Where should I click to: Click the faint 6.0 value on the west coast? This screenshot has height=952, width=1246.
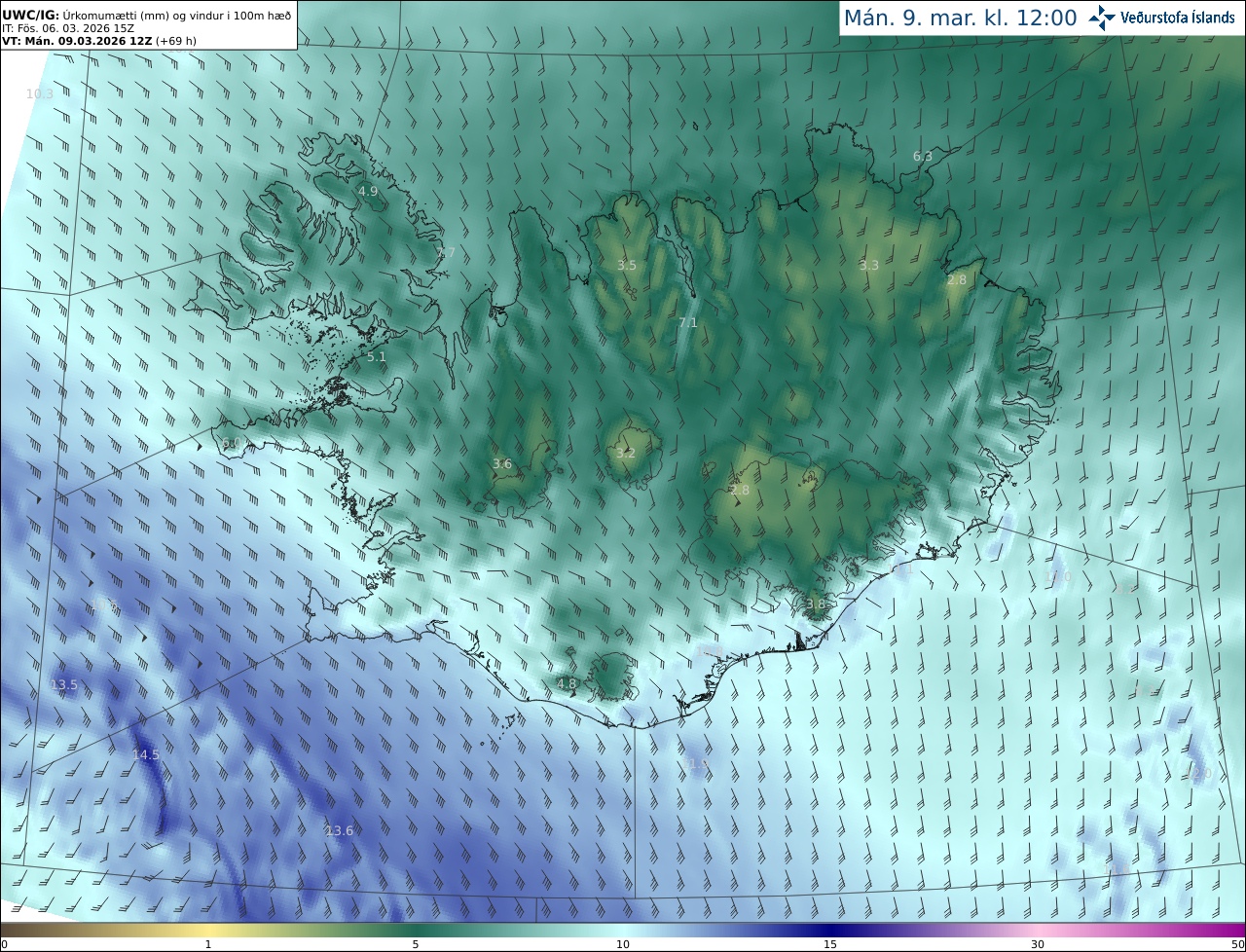point(231,442)
